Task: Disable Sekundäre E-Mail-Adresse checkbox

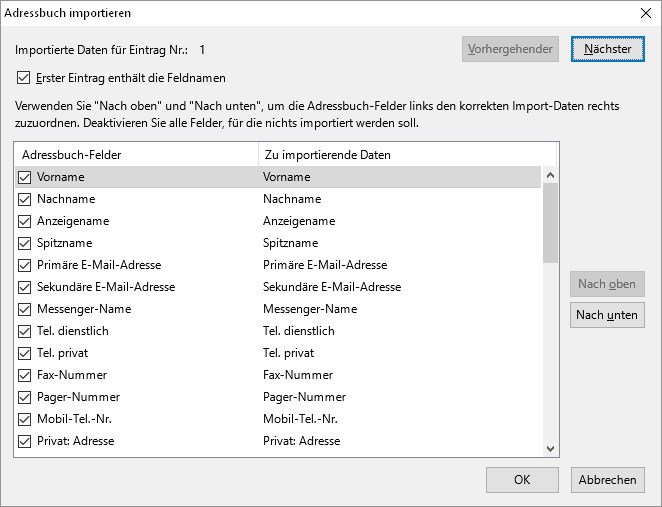Action: point(24,287)
